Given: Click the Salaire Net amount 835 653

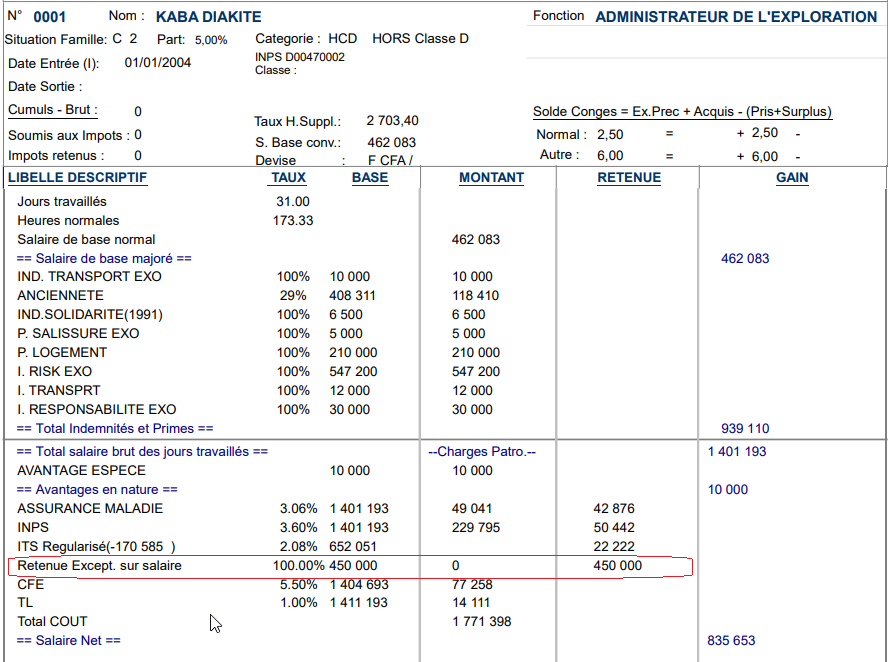Looking at the screenshot, I should pyautogui.click(x=731, y=640).
